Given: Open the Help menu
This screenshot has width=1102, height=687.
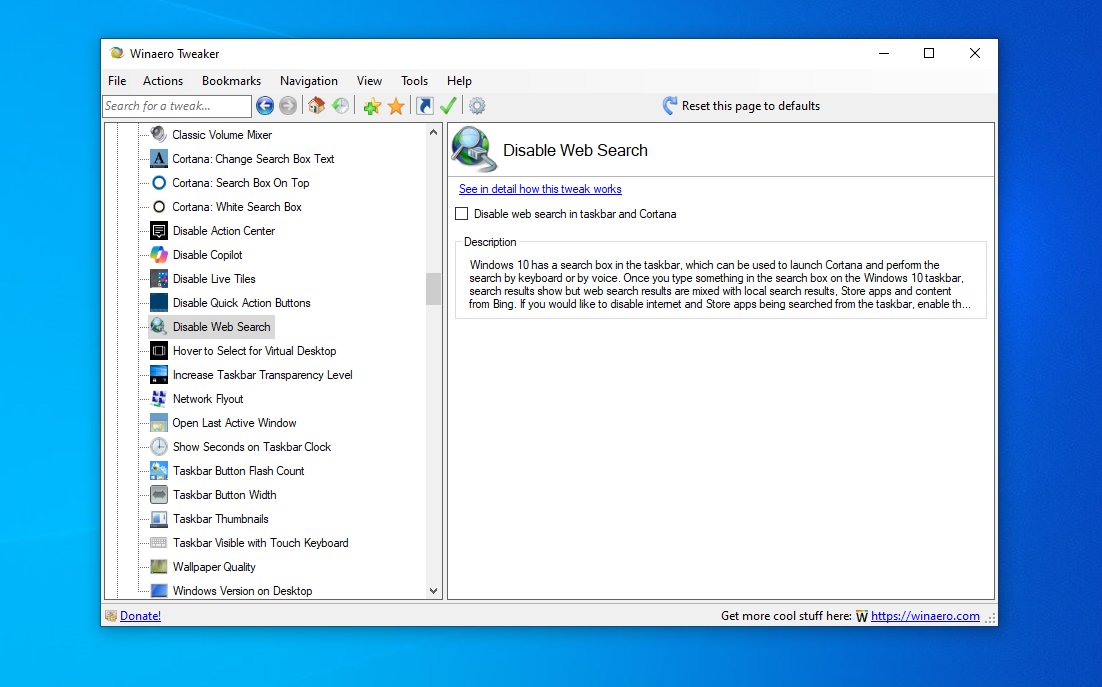Looking at the screenshot, I should click(459, 81).
